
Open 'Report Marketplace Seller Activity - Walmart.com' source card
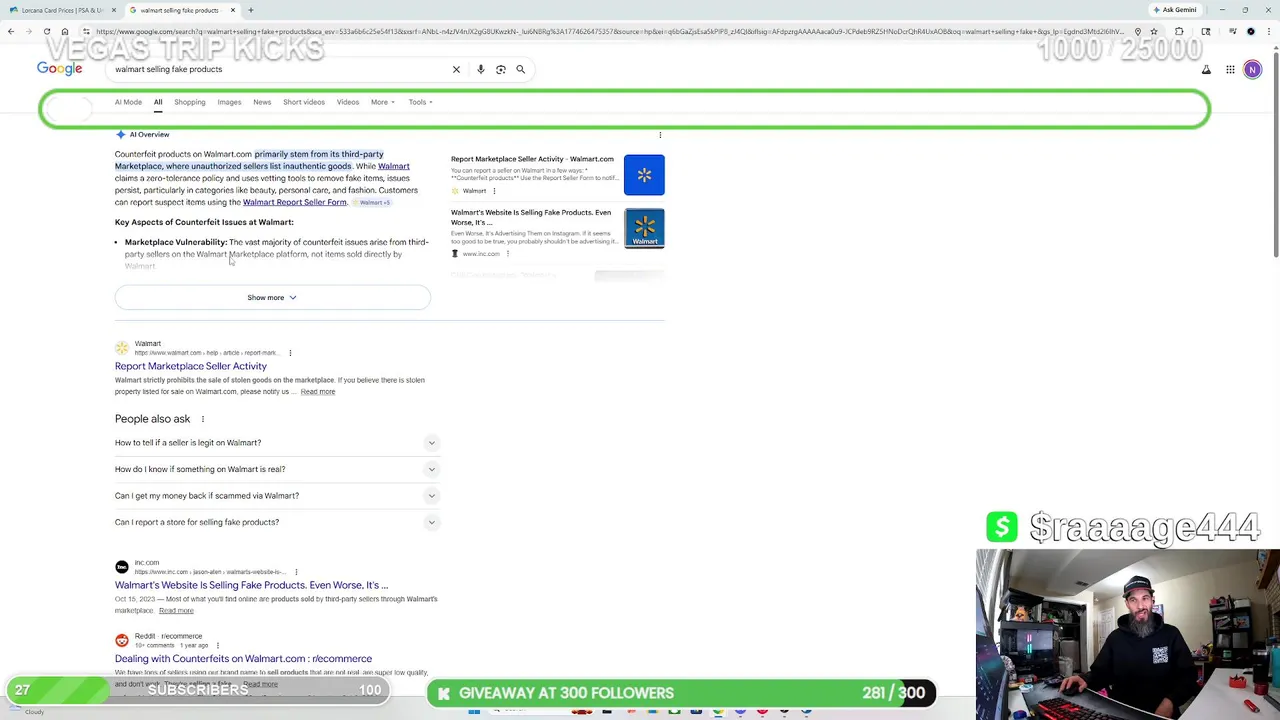click(532, 159)
